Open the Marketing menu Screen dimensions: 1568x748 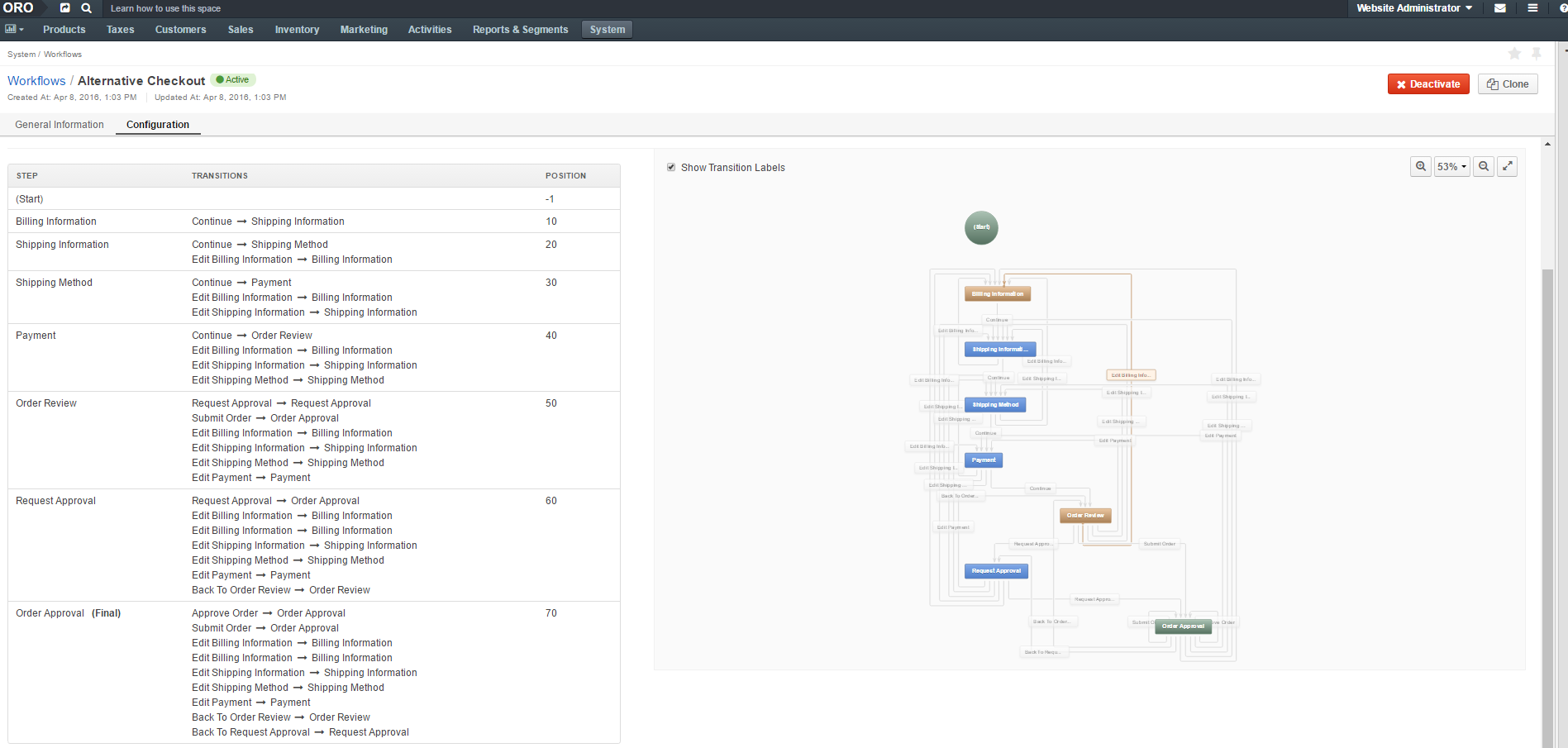tap(364, 30)
